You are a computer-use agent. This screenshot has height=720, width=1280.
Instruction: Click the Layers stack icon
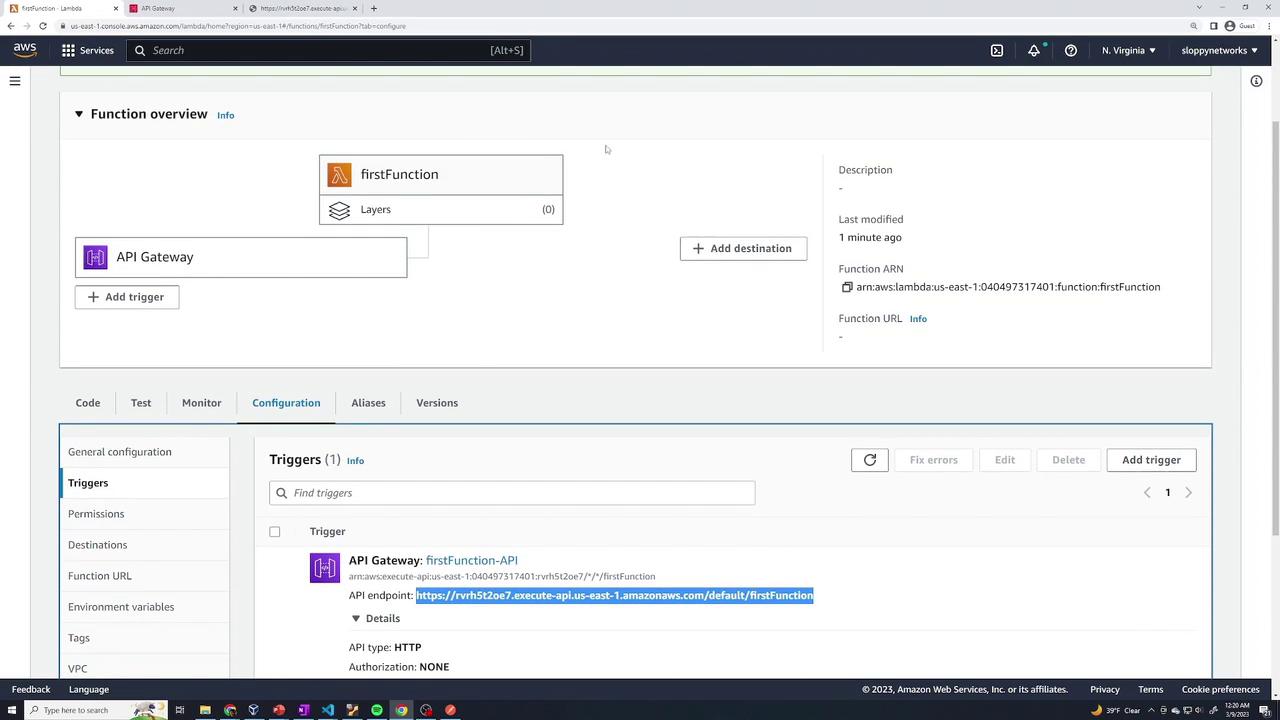(339, 210)
